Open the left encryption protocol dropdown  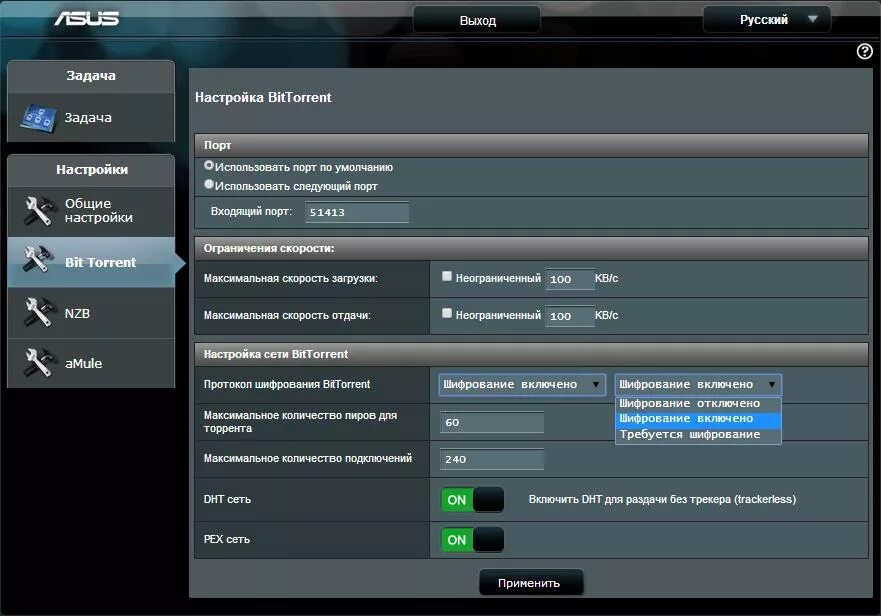coord(522,384)
